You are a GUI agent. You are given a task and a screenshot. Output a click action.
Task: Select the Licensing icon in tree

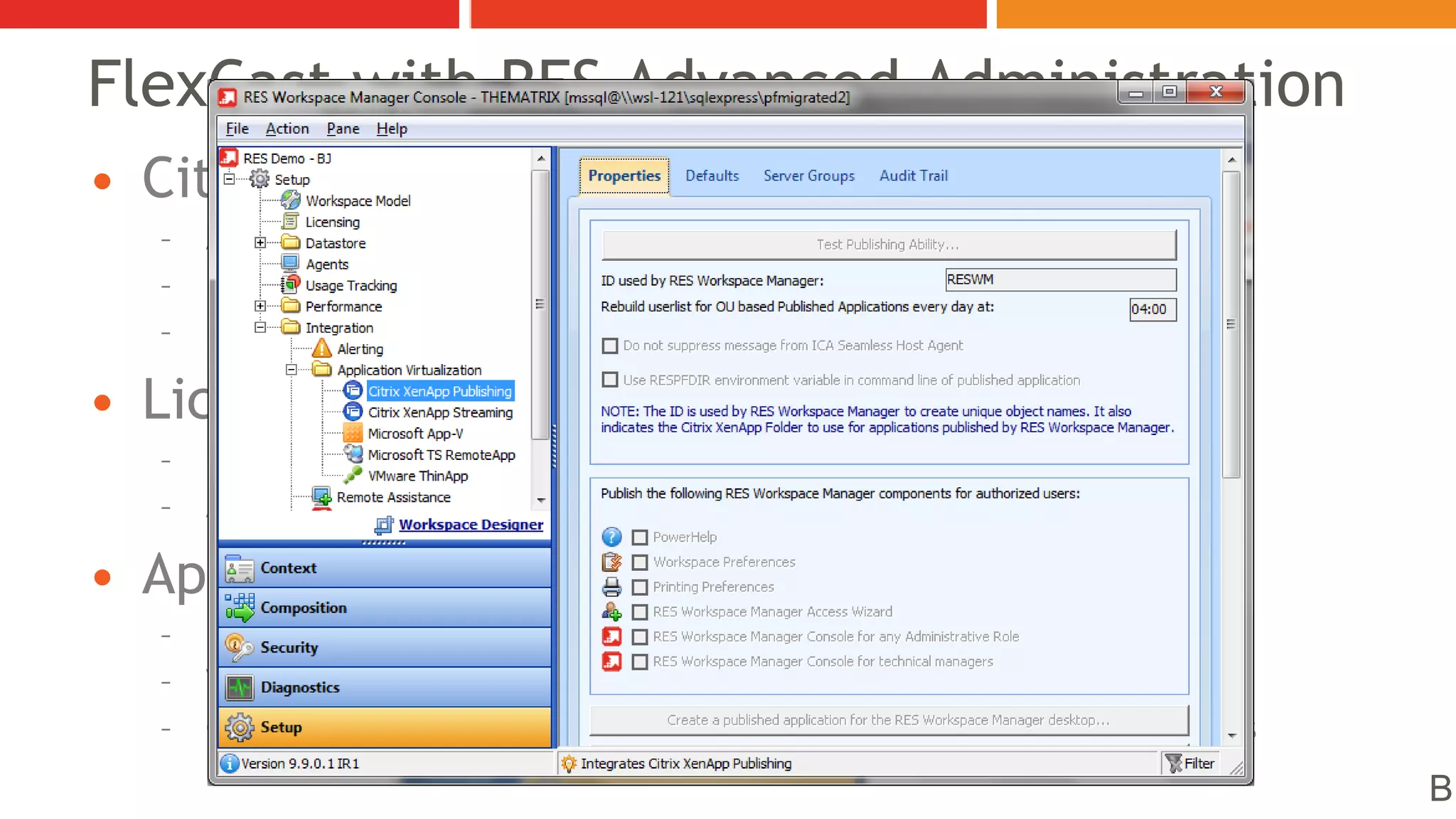(x=290, y=222)
